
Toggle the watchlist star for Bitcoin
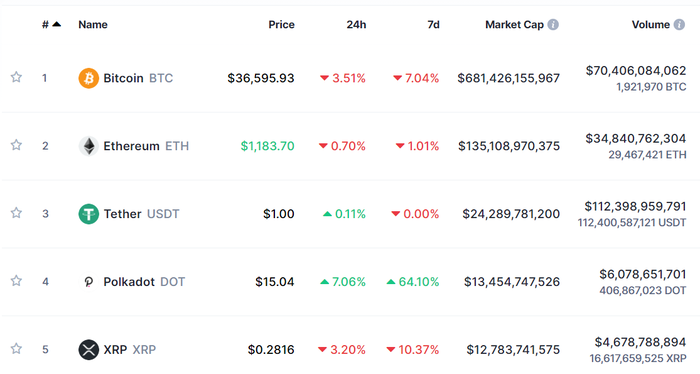16,77
